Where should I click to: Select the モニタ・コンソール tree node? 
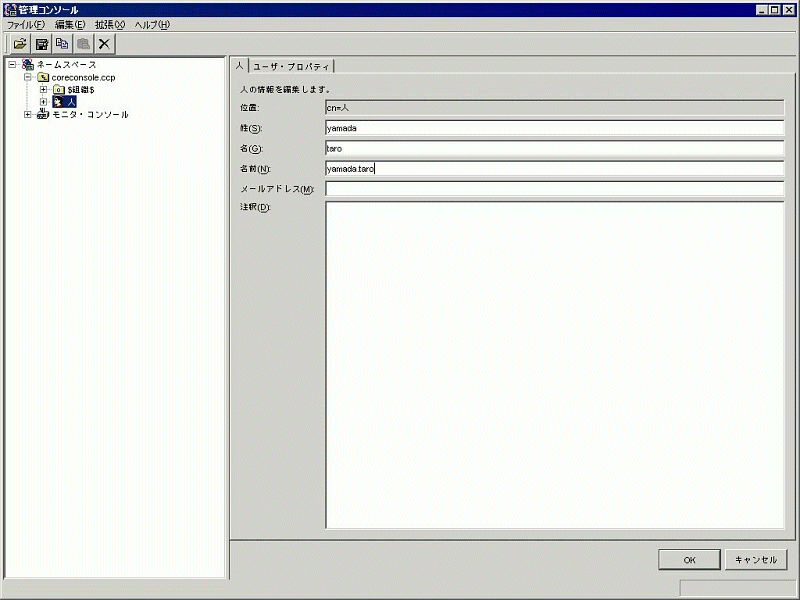89,115
